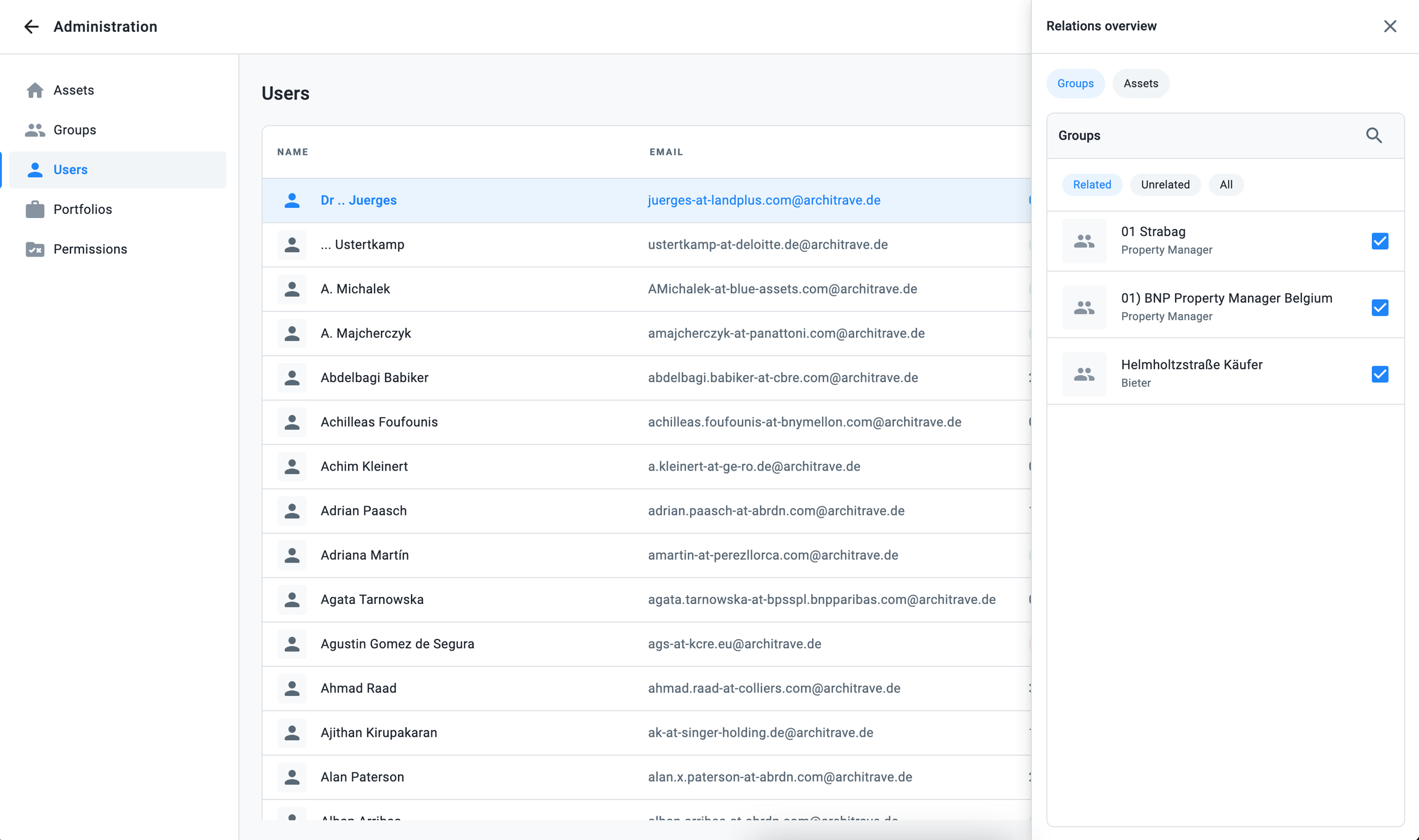Uncheck 01) BNP Property Manager Belgium checkbox

coord(1379,308)
